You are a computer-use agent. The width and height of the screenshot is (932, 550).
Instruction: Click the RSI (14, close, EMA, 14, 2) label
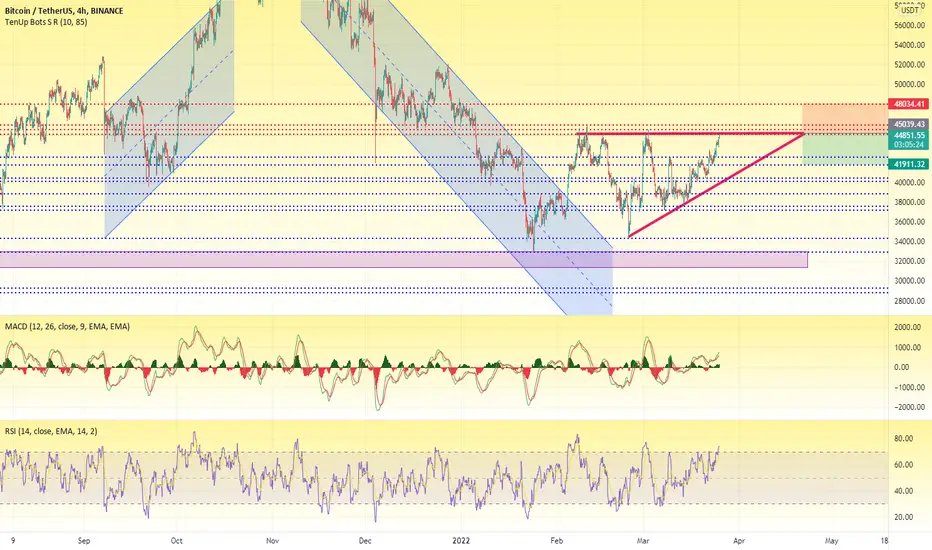[x=51, y=431]
